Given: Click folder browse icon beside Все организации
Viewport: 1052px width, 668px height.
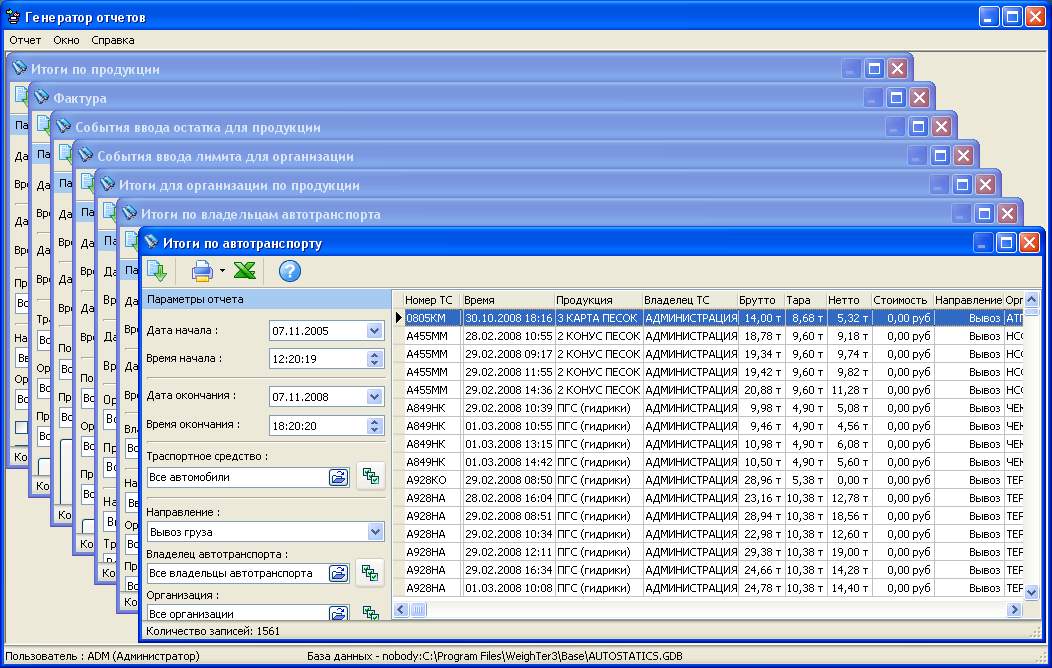Looking at the screenshot, I should (x=338, y=613).
